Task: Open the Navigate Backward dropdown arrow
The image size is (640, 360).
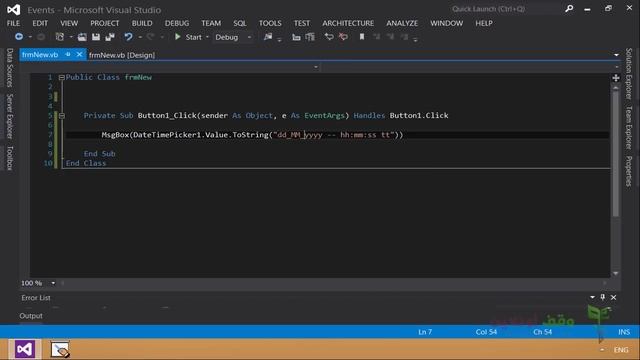Action: coord(30,37)
